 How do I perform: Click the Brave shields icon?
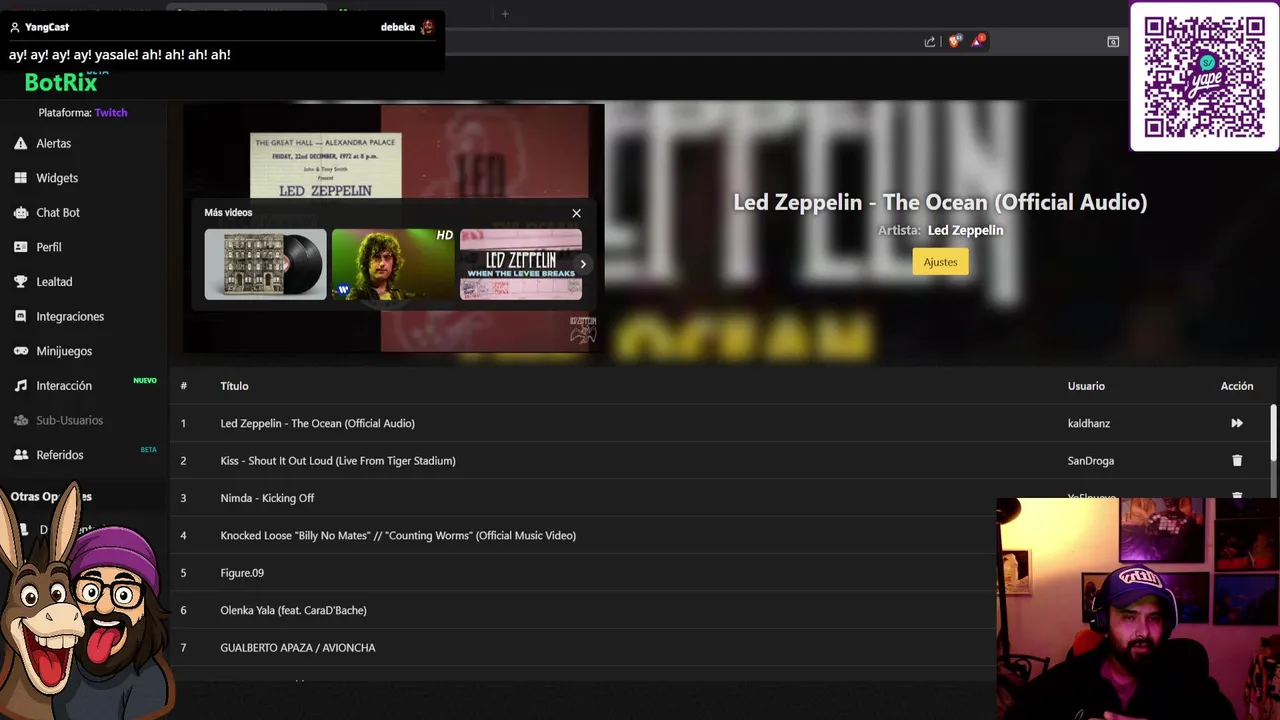(x=954, y=41)
